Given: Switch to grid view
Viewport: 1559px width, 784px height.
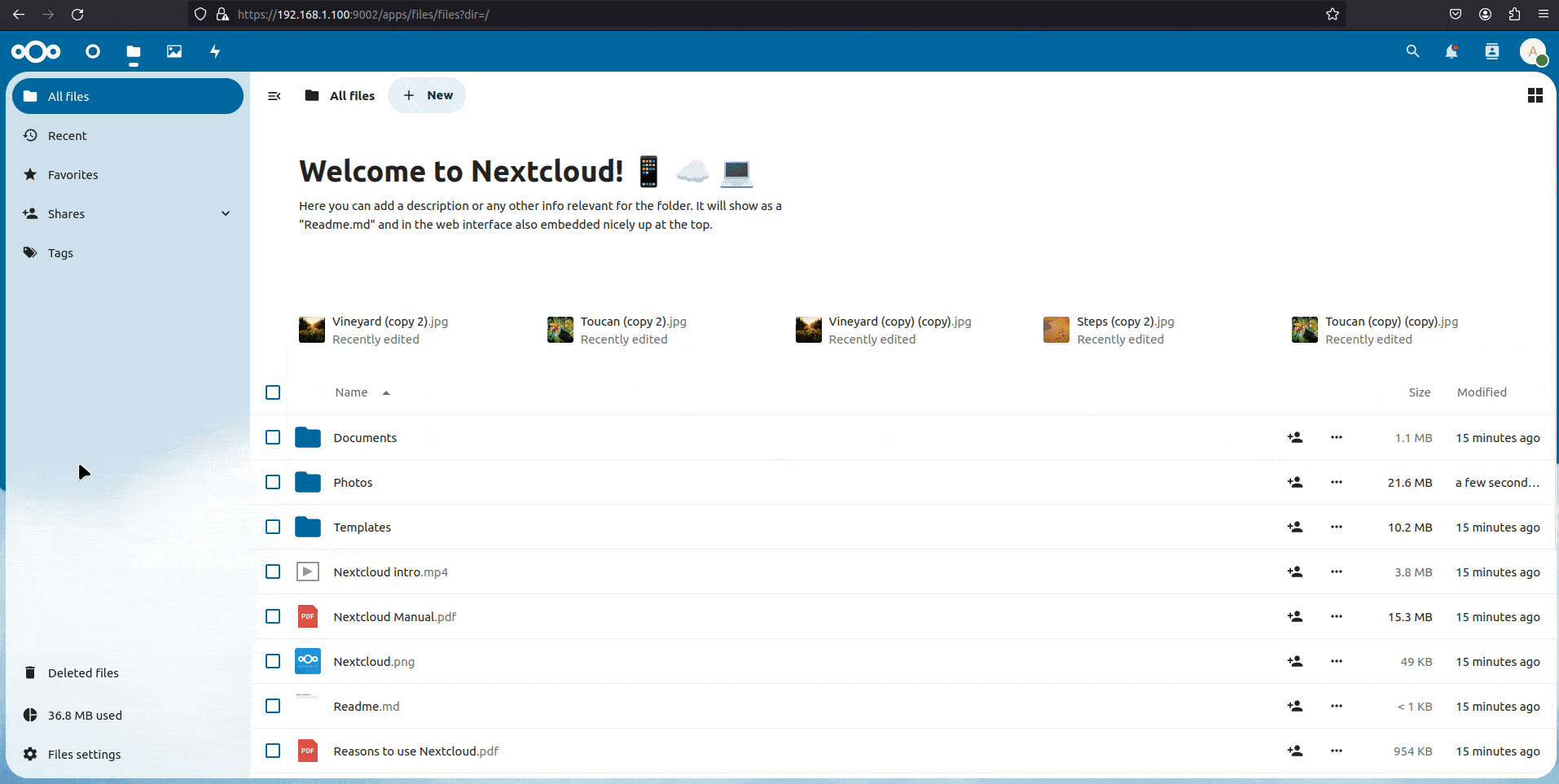Looking at the screenshot, I should click(1535, 95).
